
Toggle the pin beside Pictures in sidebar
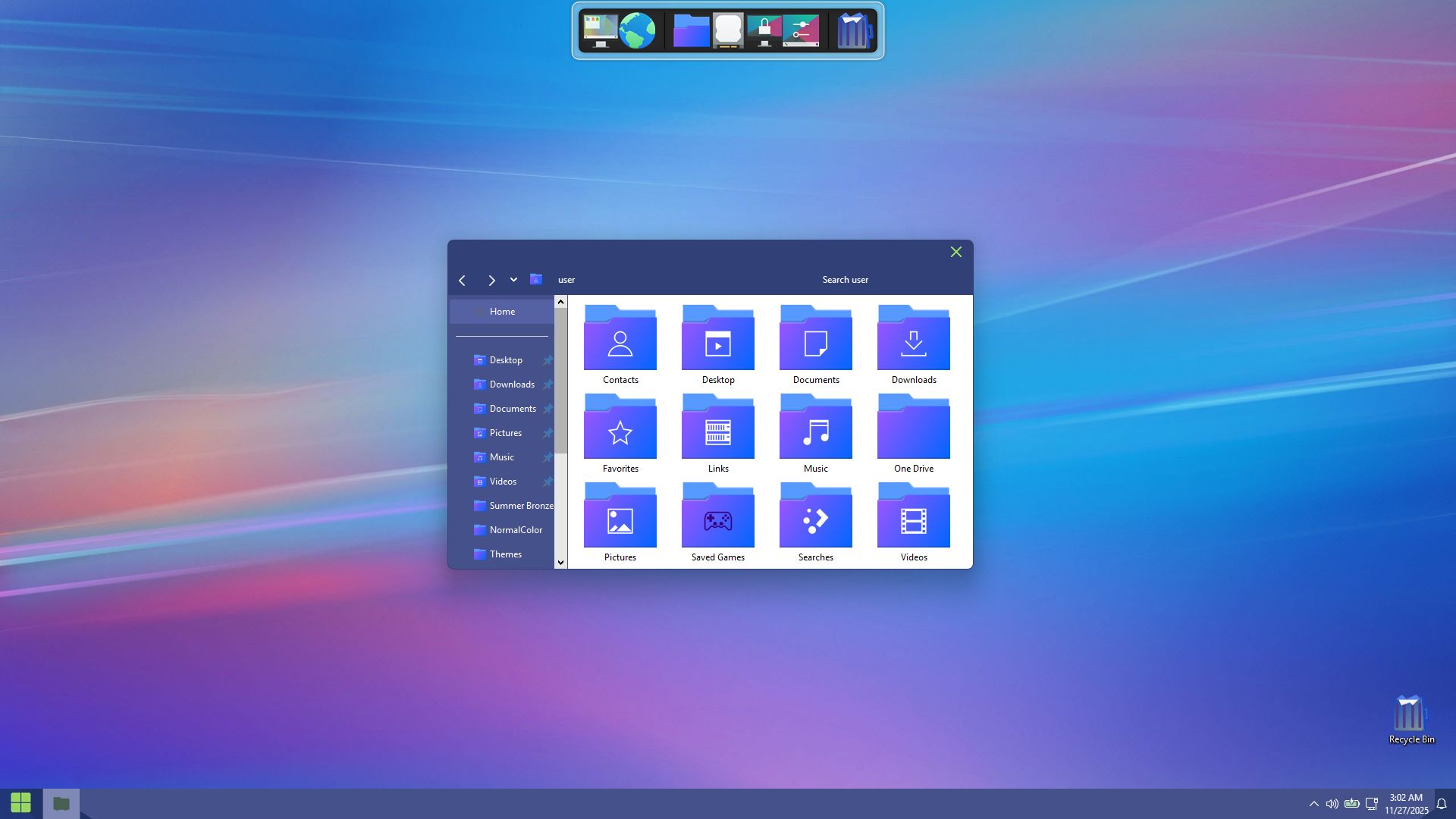(548, 433)
